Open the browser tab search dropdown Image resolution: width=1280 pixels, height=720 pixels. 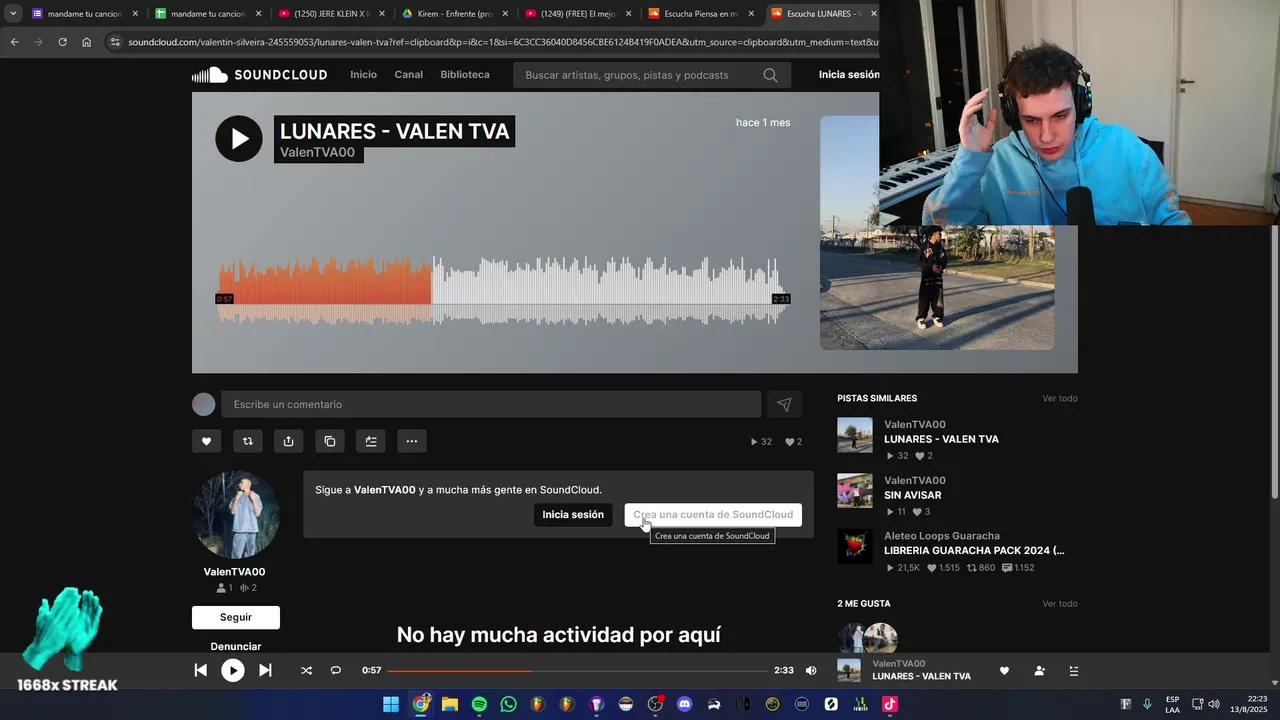coord(13,14)
